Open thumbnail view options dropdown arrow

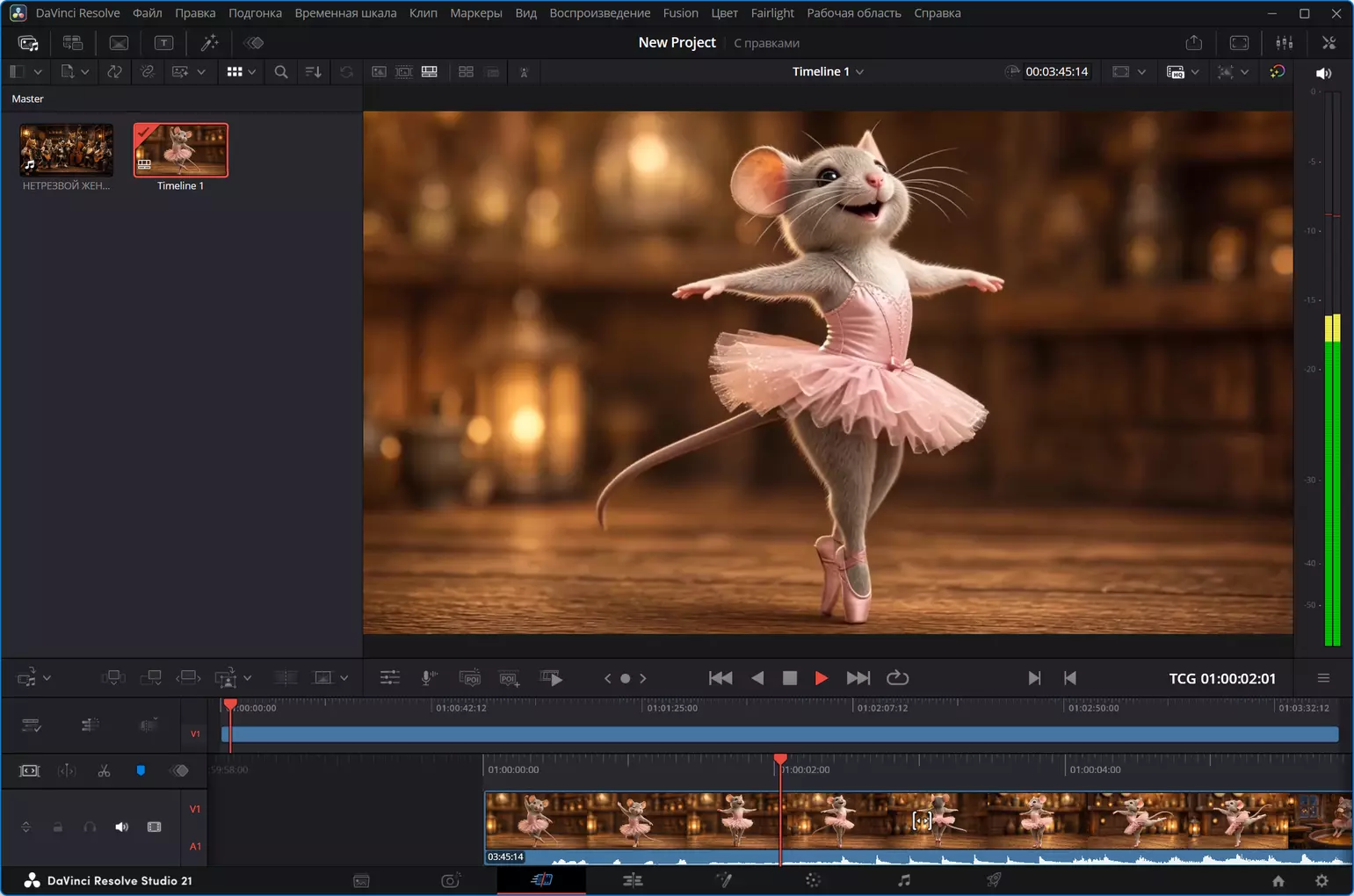coord(252,72)
